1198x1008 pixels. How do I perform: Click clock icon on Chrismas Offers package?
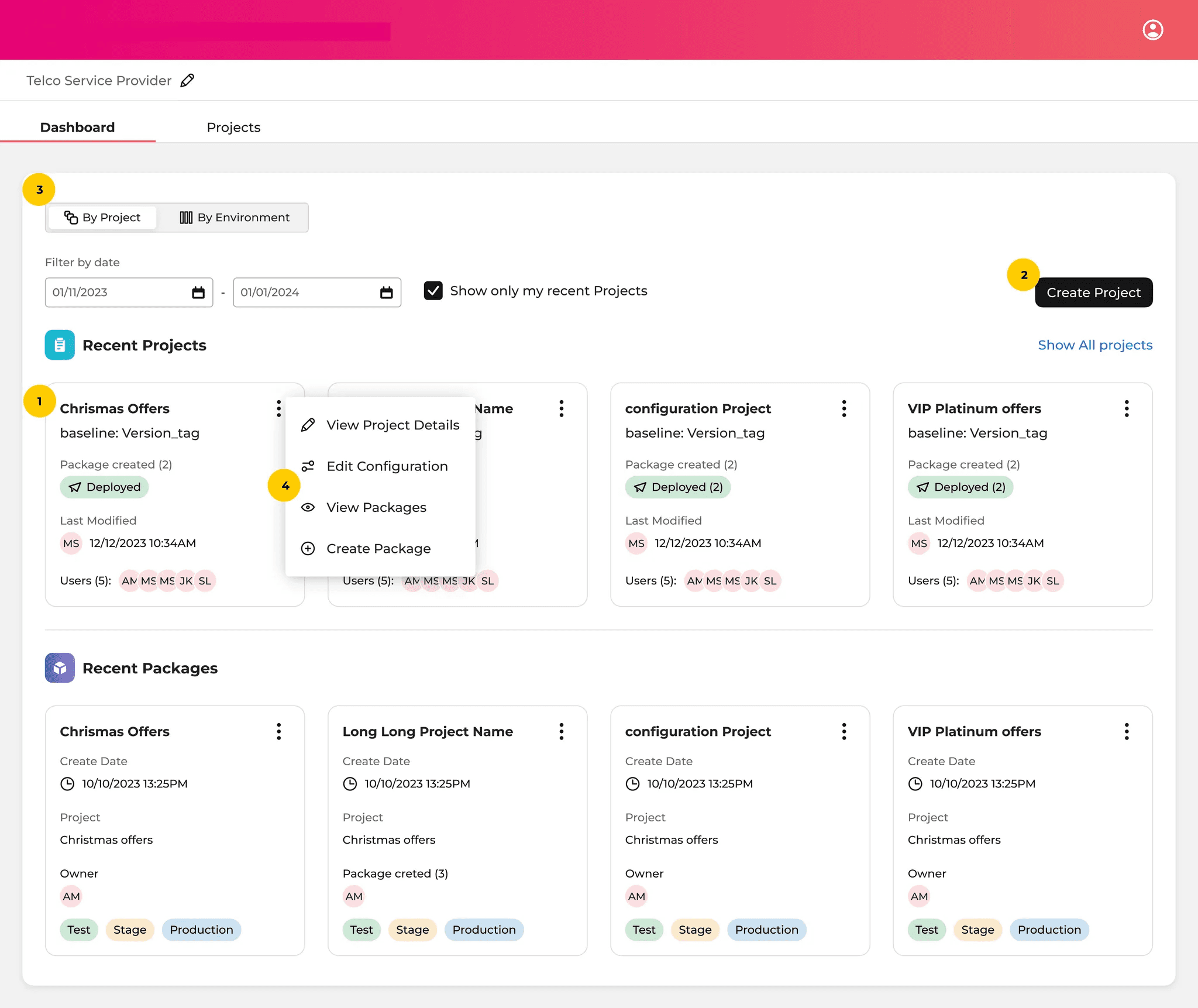[67, 784]
